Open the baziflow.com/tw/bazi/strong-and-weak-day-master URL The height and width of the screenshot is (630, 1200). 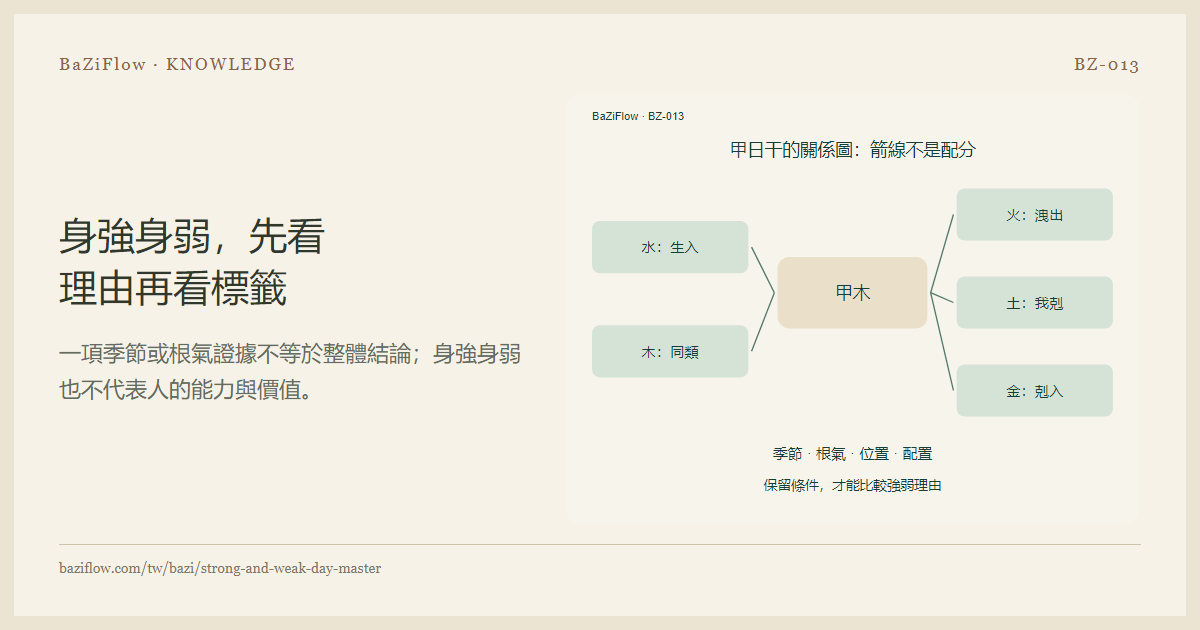pyautogui.click(x=220, y=568)
